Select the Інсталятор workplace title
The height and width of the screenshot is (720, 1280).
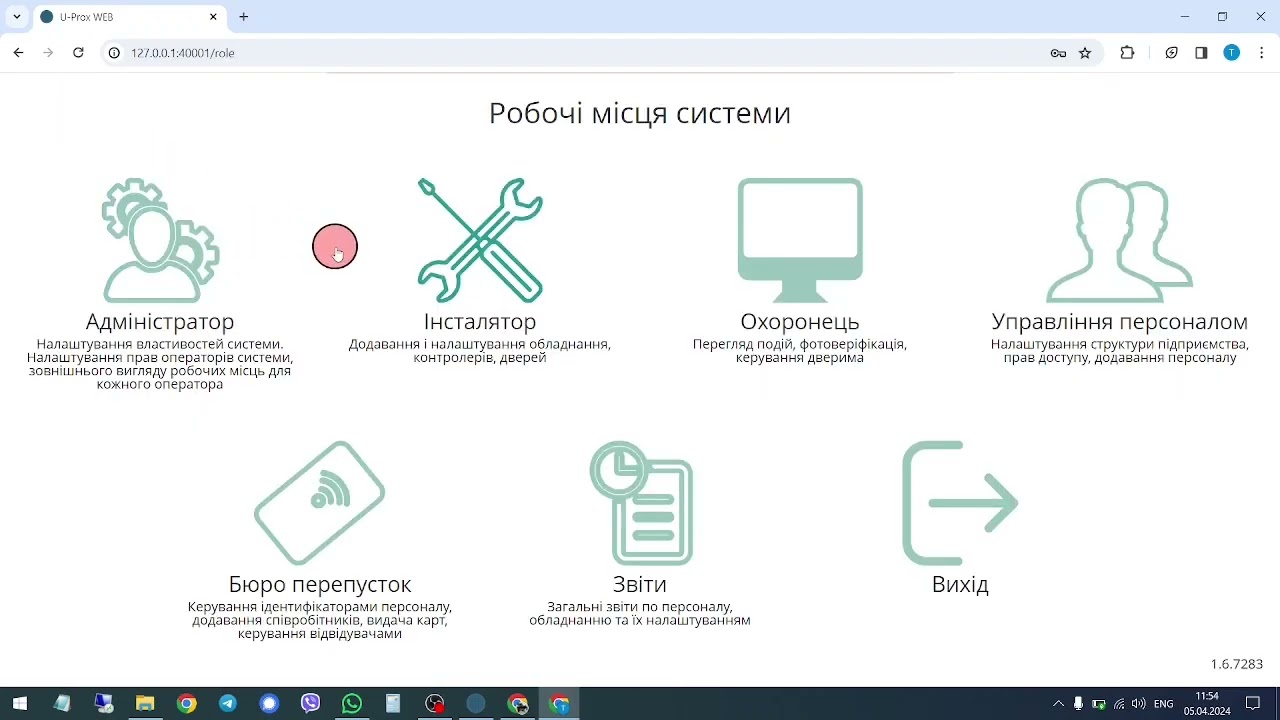pos(480,322)
